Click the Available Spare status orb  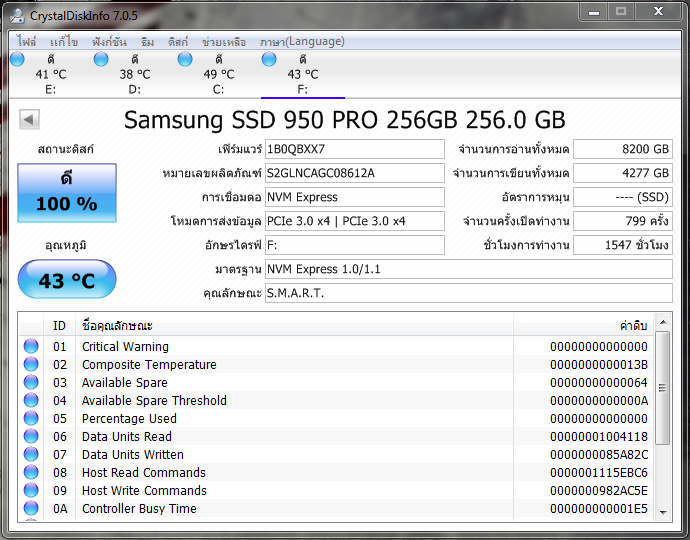[31, 383]
